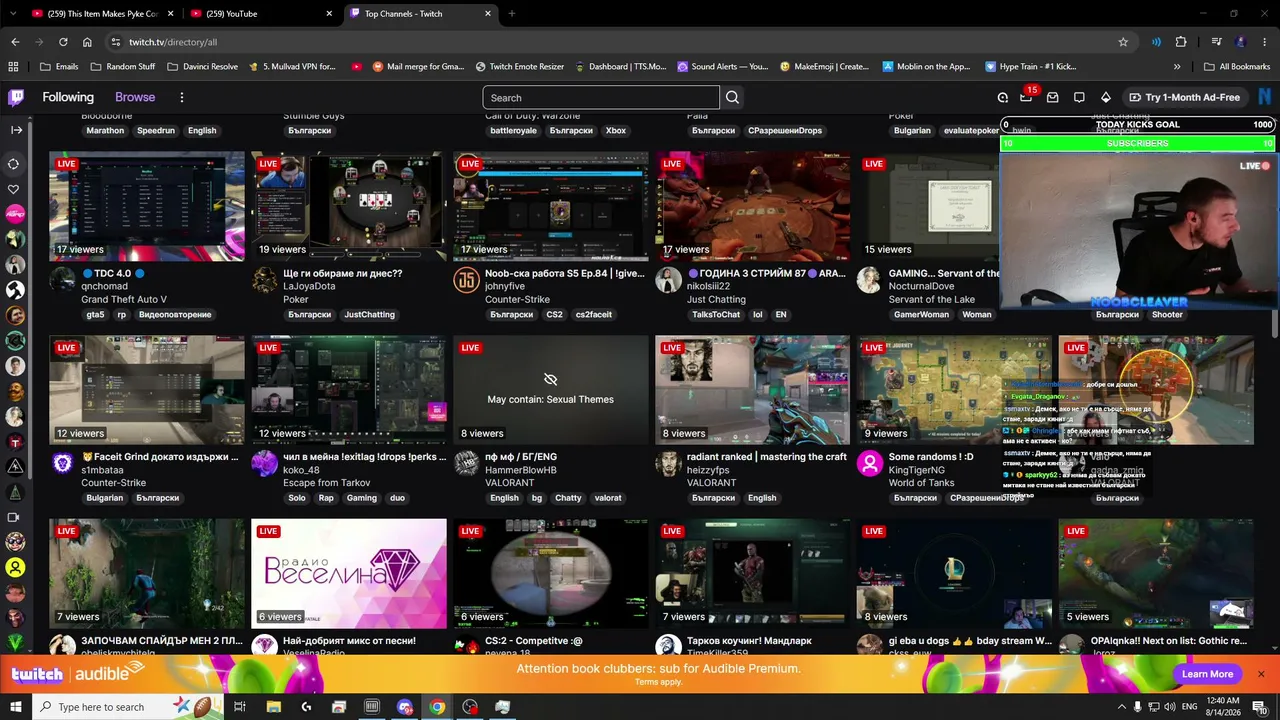Open the three-dot More menu beside Browse
The image size is (1280, 720).
pyautogui.click(x=182, y=97)
